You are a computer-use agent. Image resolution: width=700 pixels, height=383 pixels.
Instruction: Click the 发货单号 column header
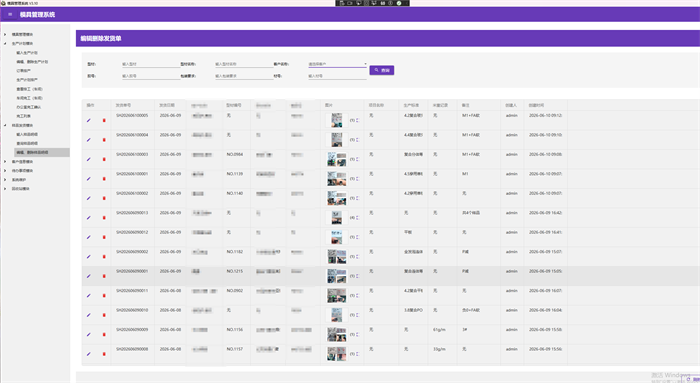coord(123,105)
